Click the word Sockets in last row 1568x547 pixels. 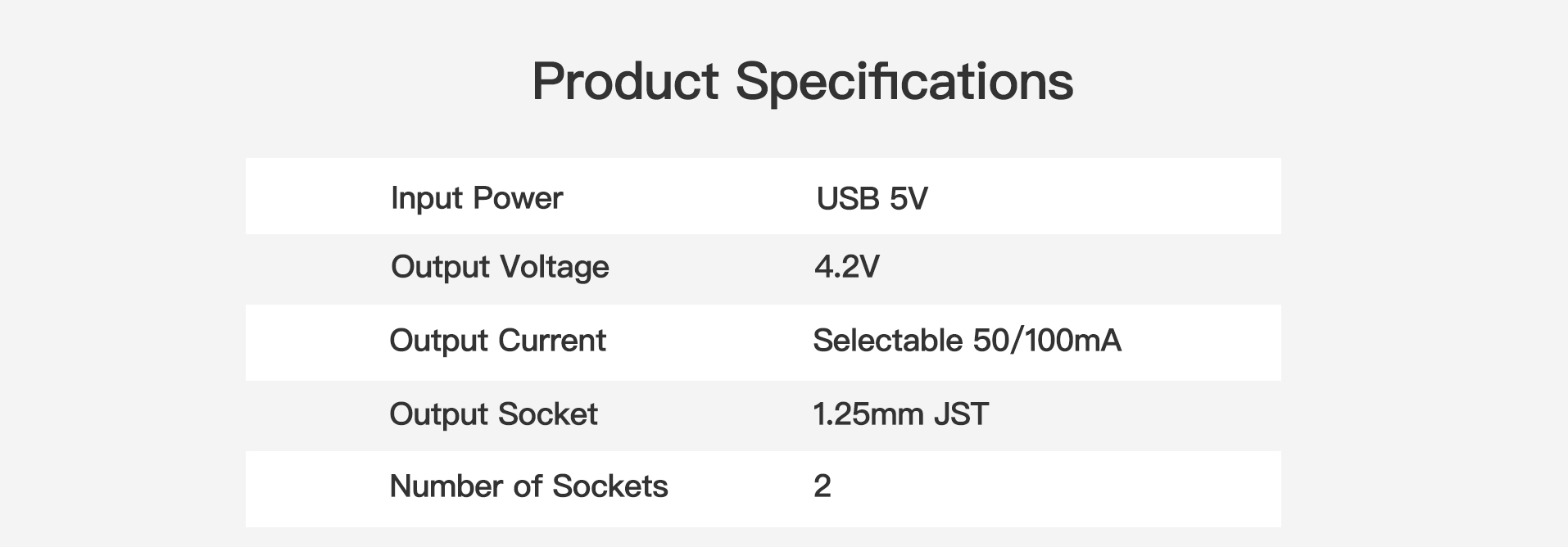click(610, 486)
